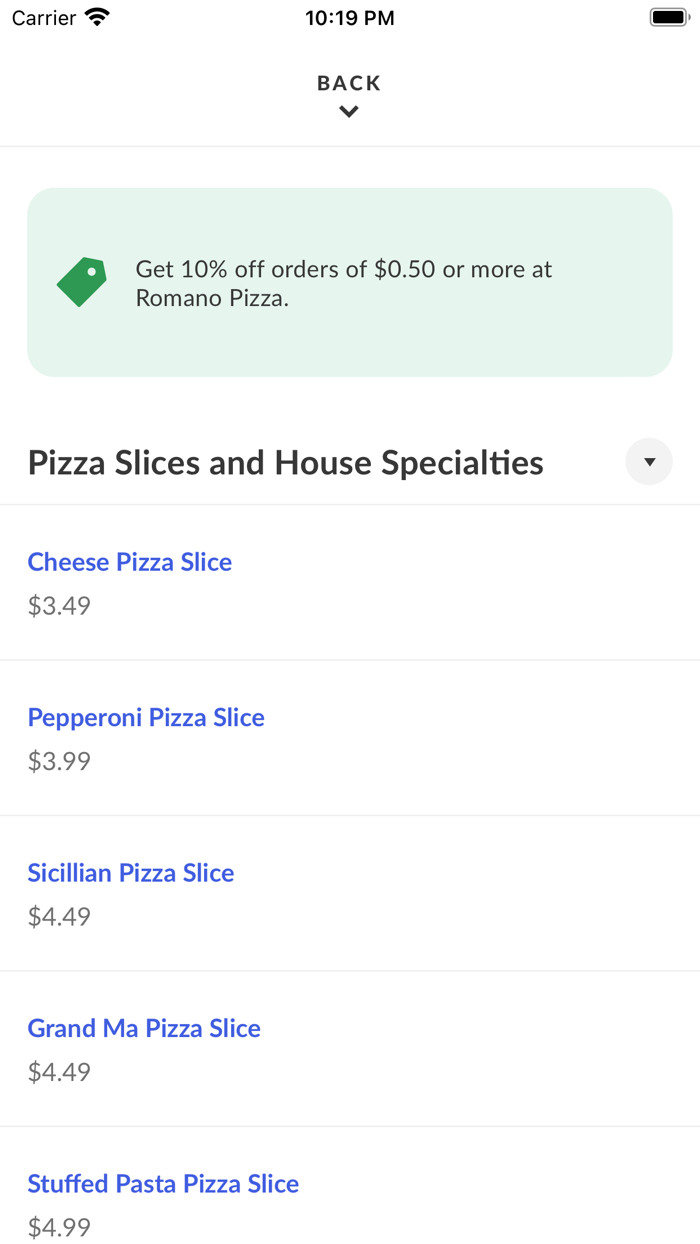The width and height of the screenshot is (700, 1244).
Task: Click the $3.49 price under Cheese Pizza Slice
Action: coord(59,606)
